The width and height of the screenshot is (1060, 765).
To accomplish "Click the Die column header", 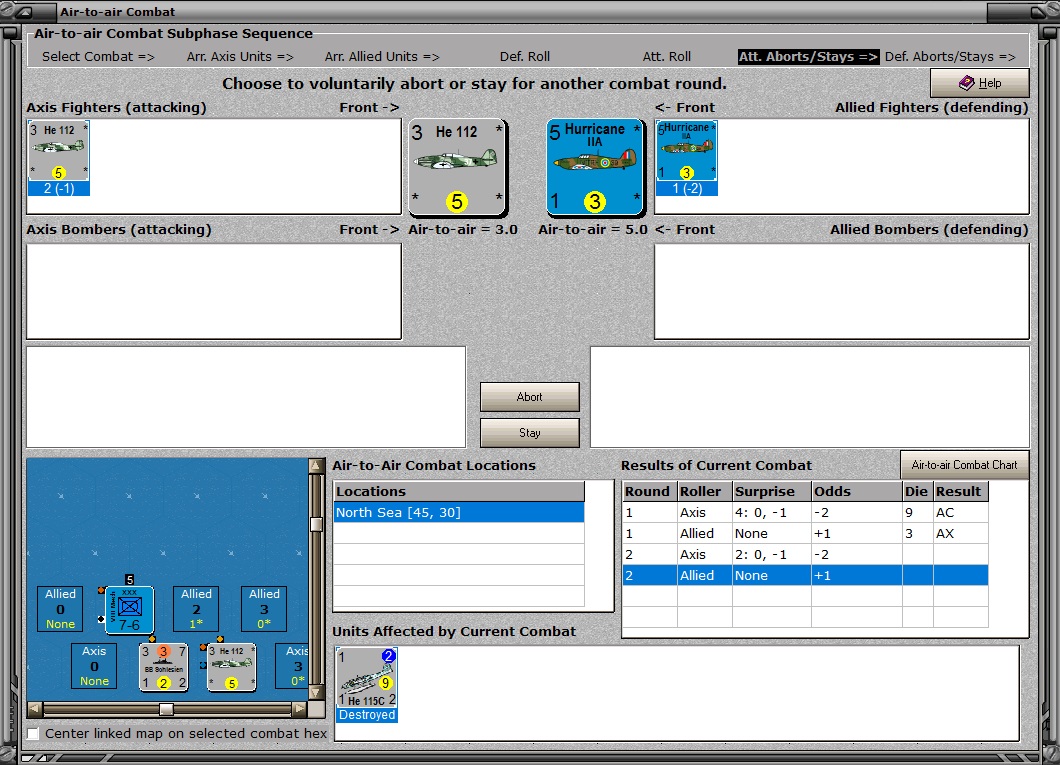I will (917, 491).
